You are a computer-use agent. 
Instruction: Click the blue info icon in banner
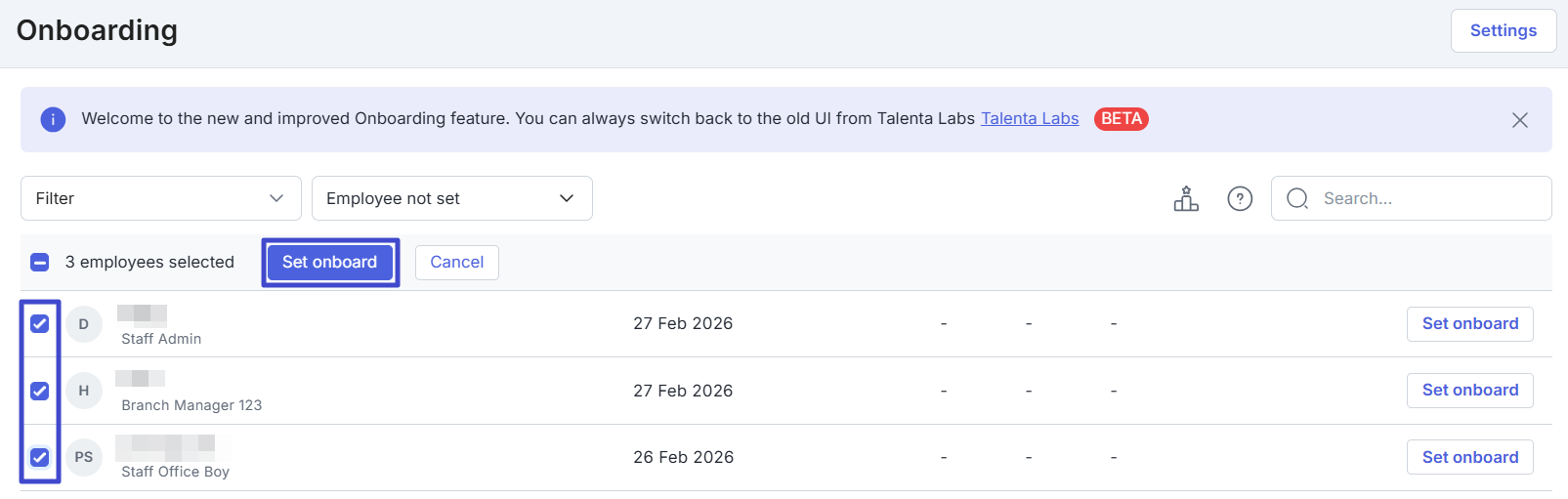tap(53, 119)
